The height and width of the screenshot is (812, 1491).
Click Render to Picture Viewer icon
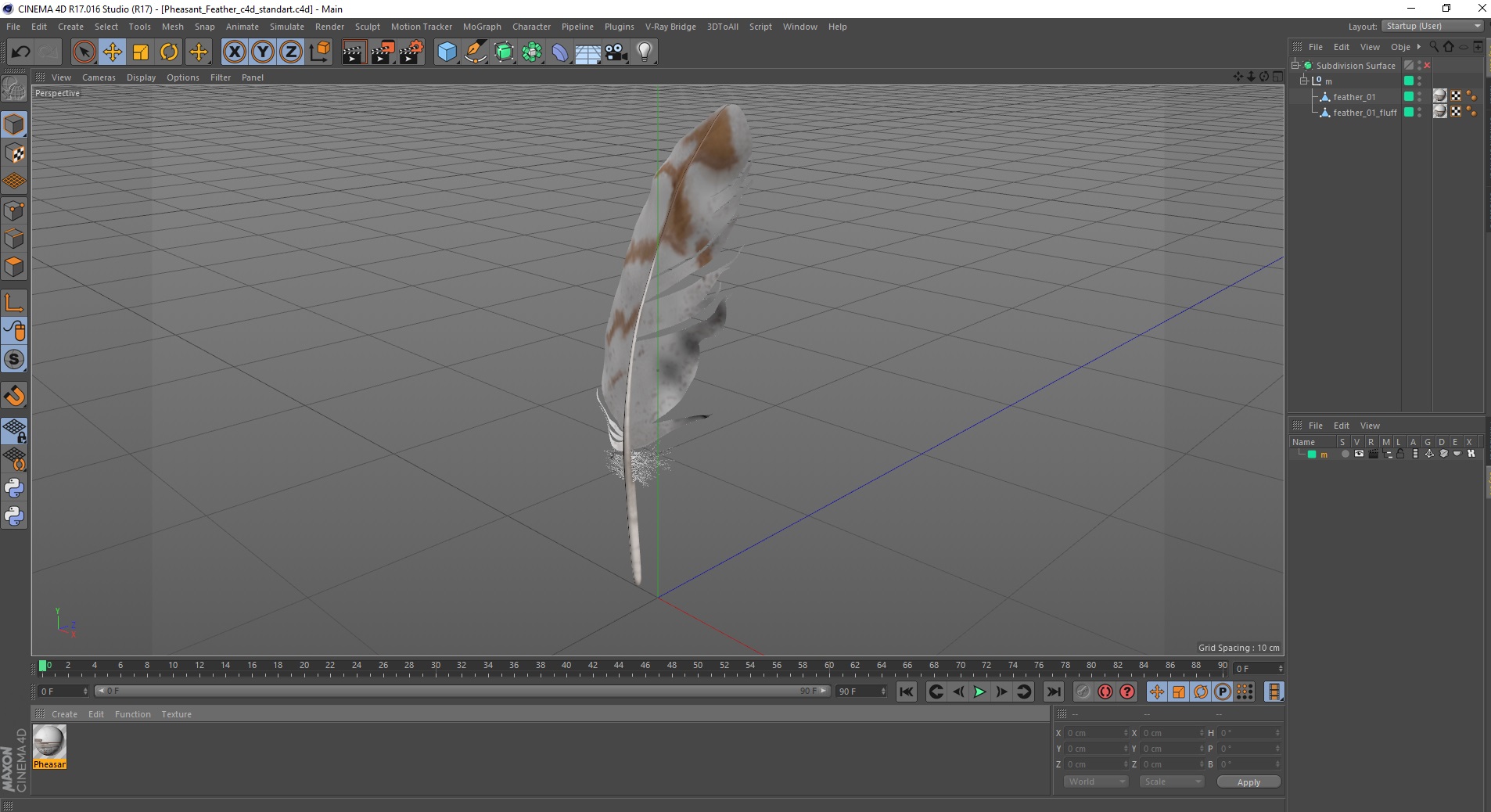coord(383,52)
